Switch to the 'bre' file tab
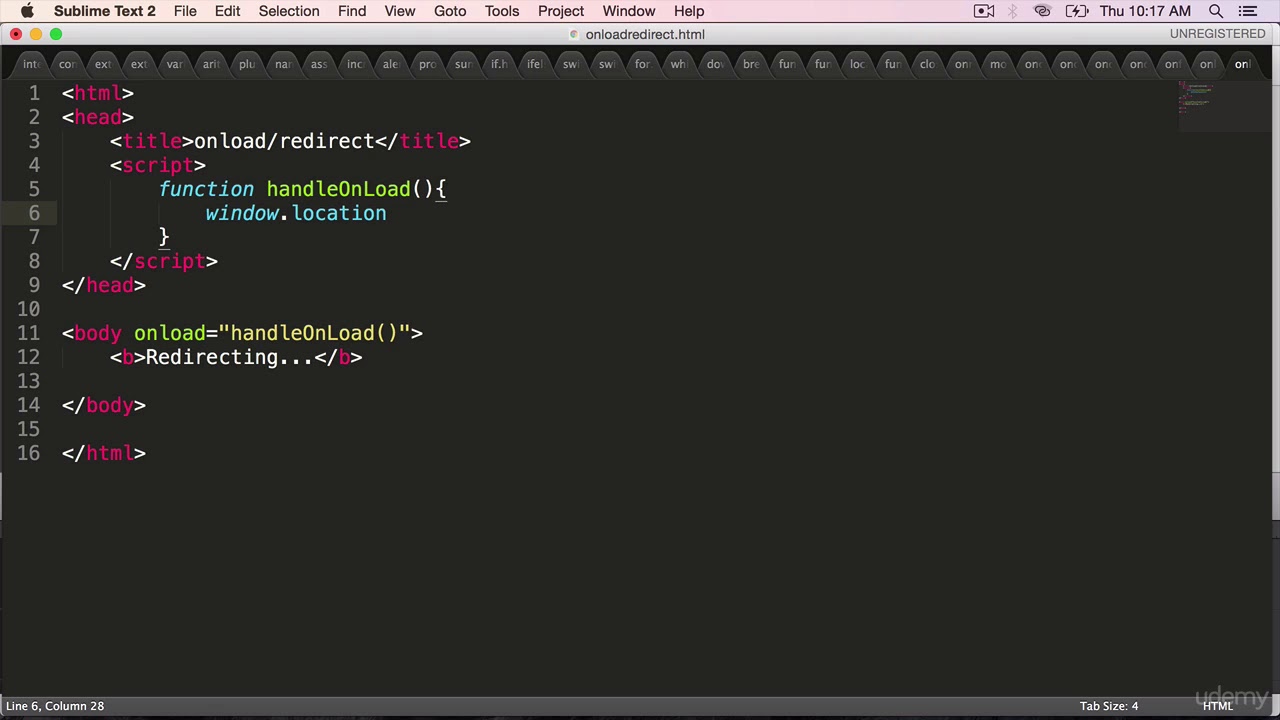The height and width of the screenshot is (720, 1280). (x=750, y=64)
